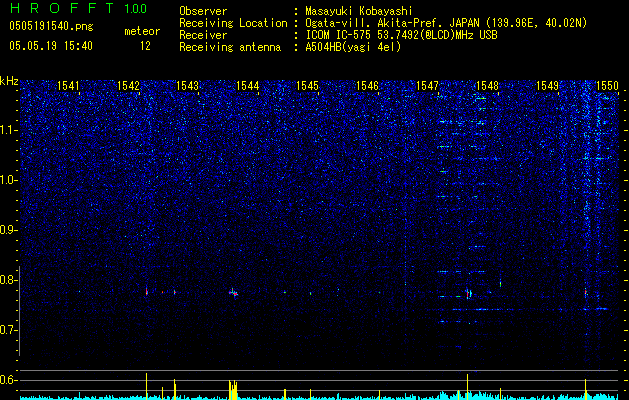Click the 'Observer' field label
The image size is (629, 400).
[x=203, y=11]
